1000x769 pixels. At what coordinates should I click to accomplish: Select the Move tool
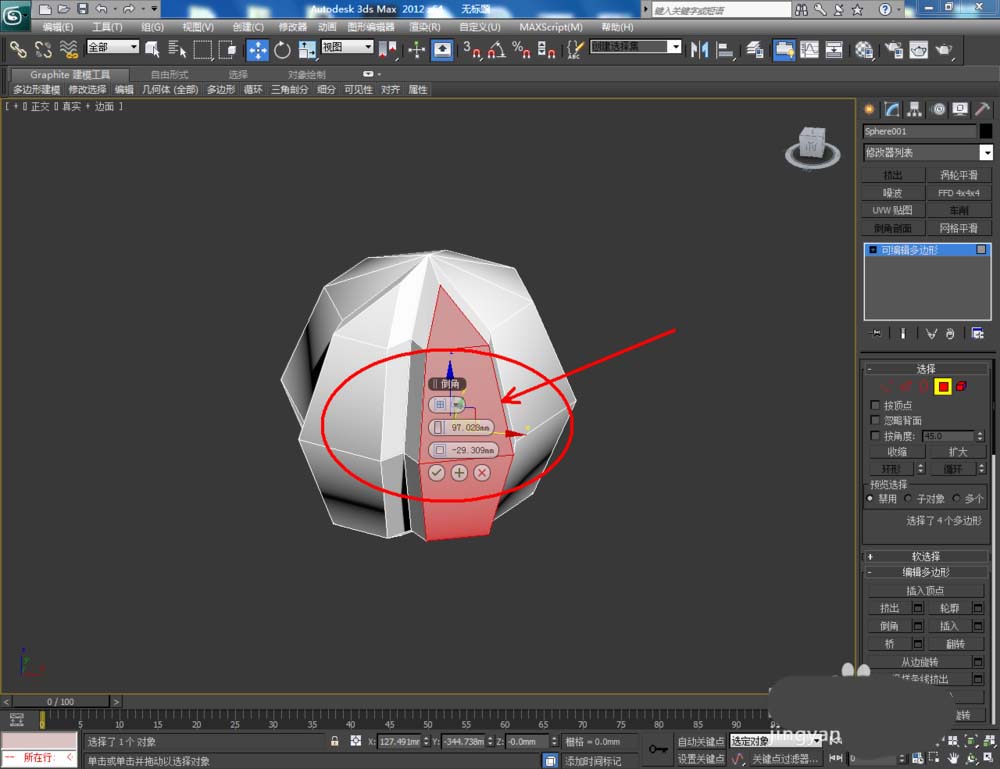[x=257, y=50]
